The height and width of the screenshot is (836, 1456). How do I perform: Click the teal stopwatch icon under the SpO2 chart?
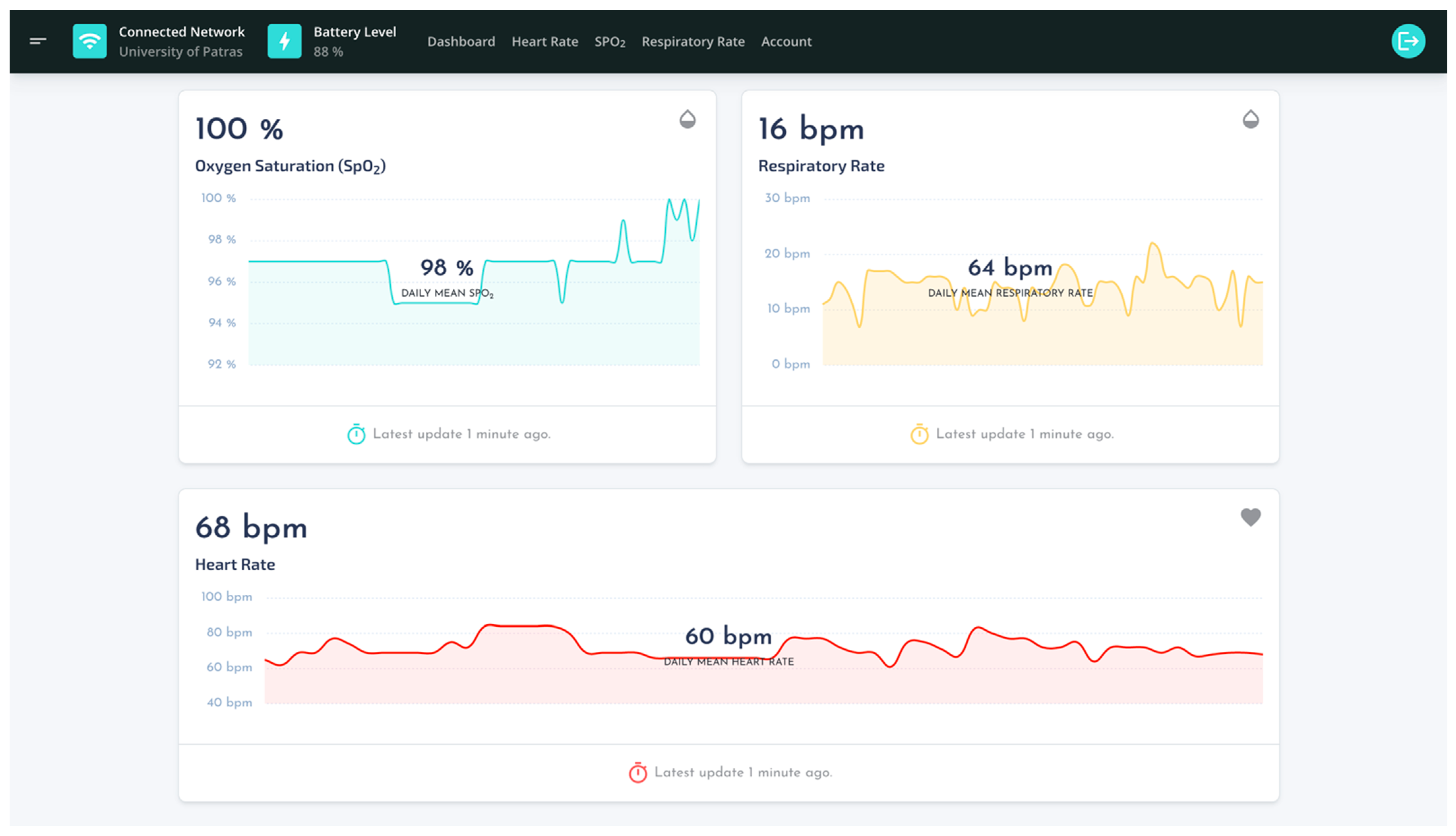click(356, 434)
